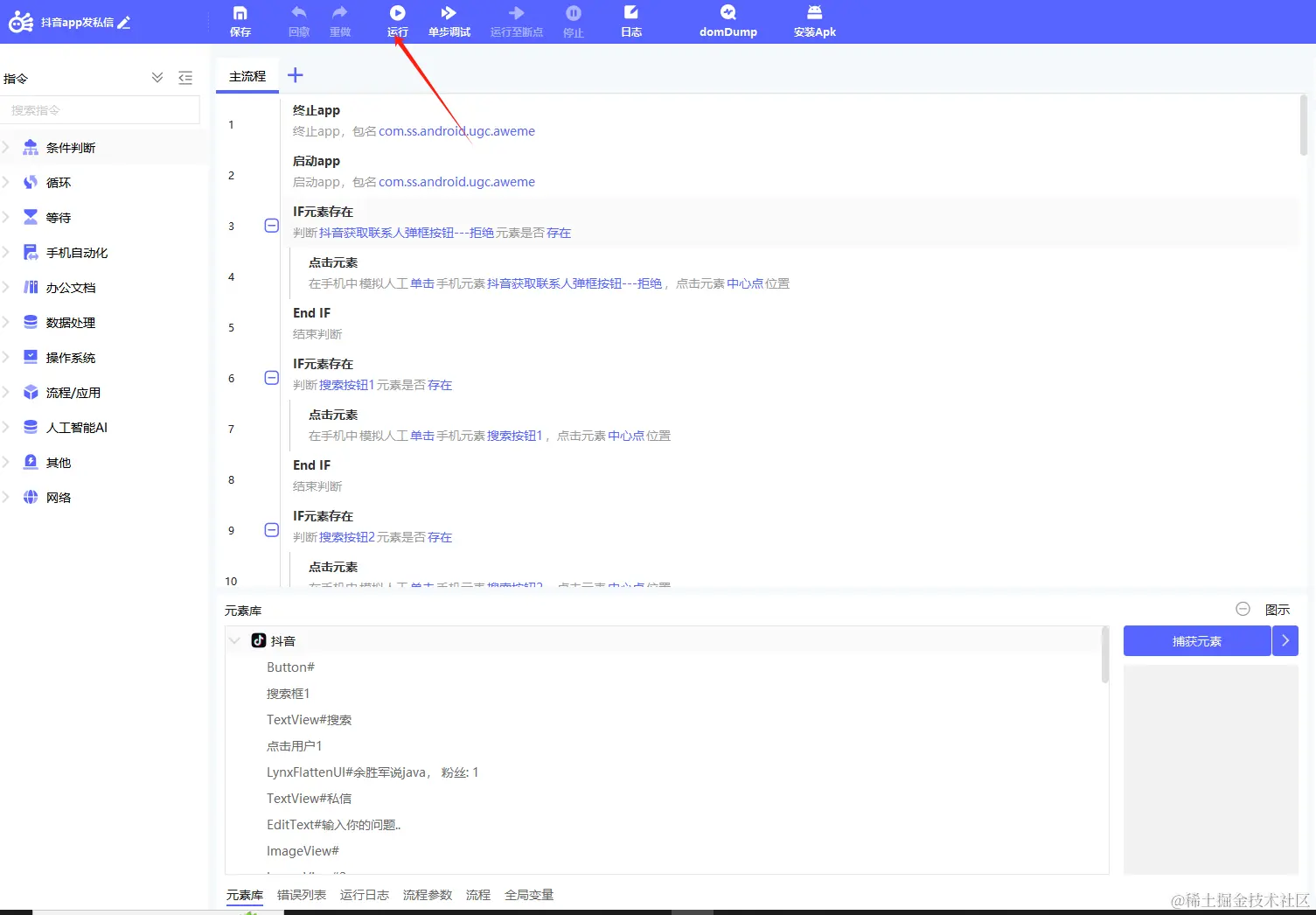The width and height of the screenshot is (1316, 915).
Task: Expand all commands double-chevron icon
Action: click(x=157, y=78)
